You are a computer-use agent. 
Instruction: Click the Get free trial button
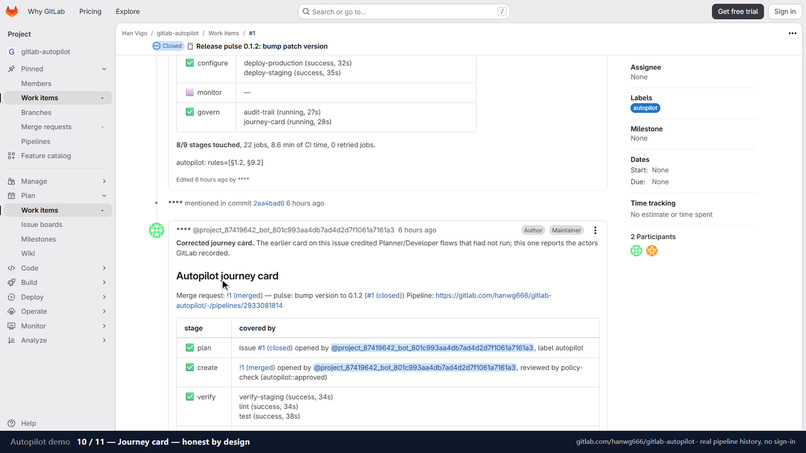click(738, 11)
